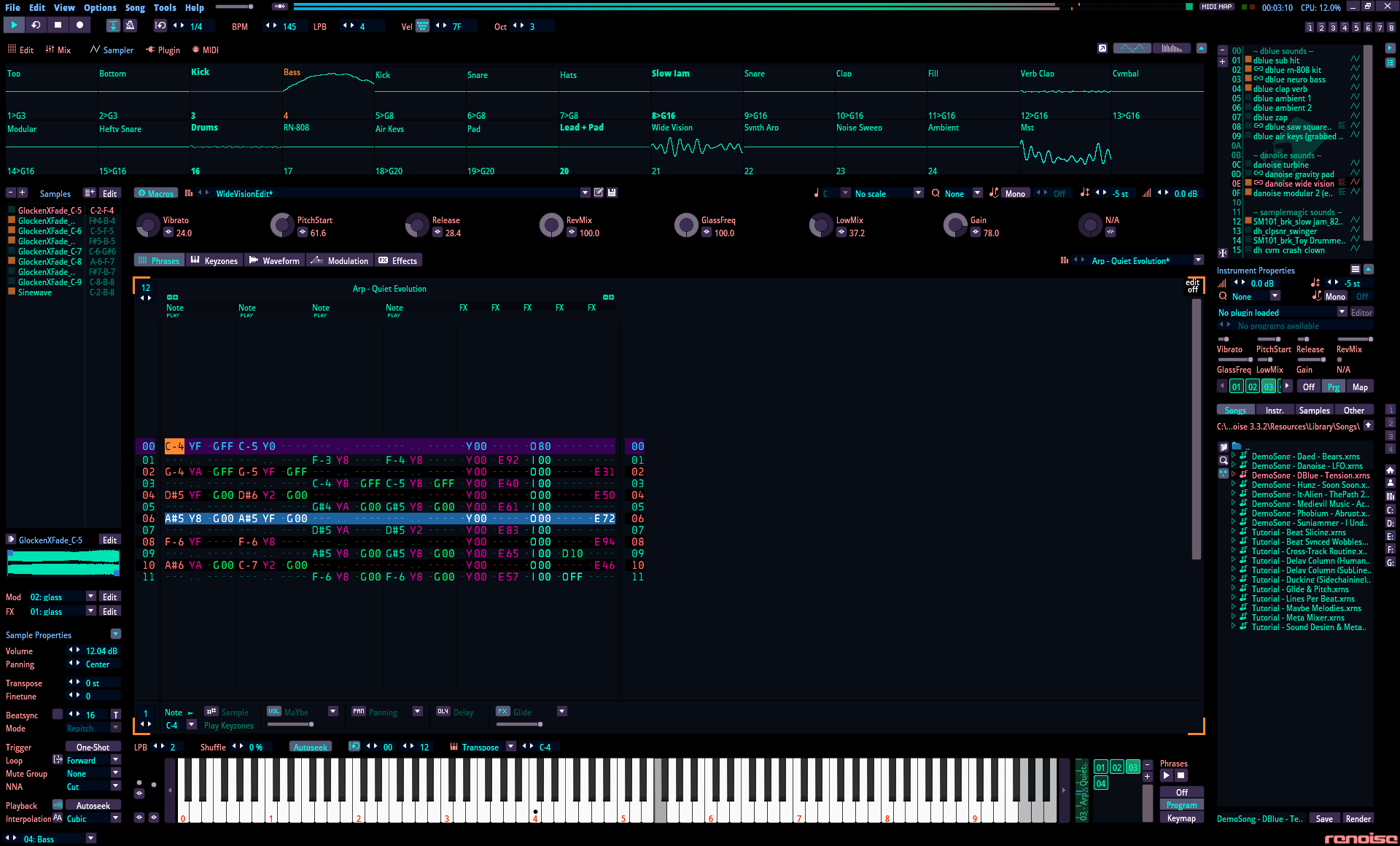Viewport: 1400px width, 846px height.
Task: Click the home icon in browser sidebar
Action: click(x=1391, y=470)
